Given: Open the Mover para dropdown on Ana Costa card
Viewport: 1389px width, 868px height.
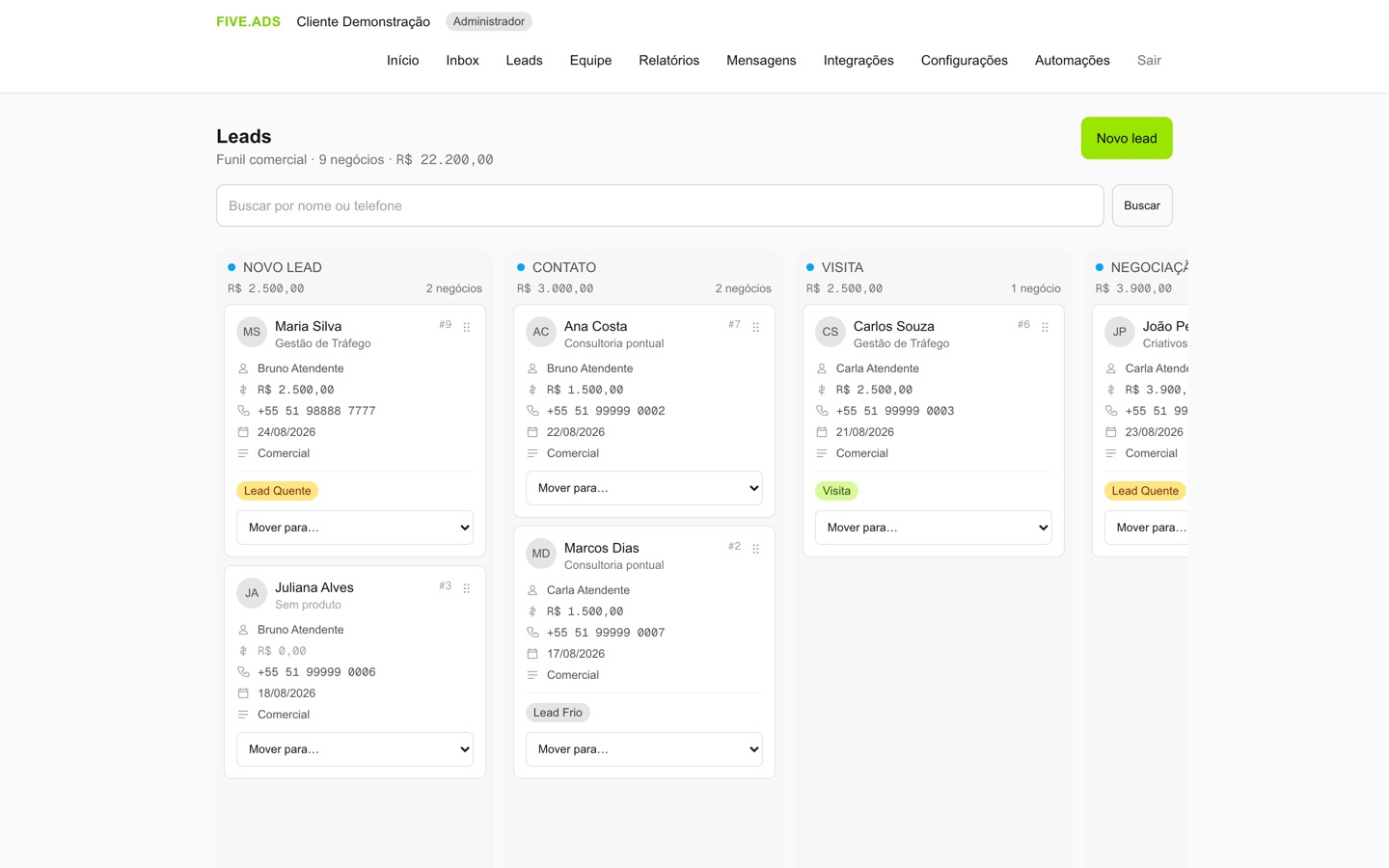Looking at the screenshot, I should (644, 488).
